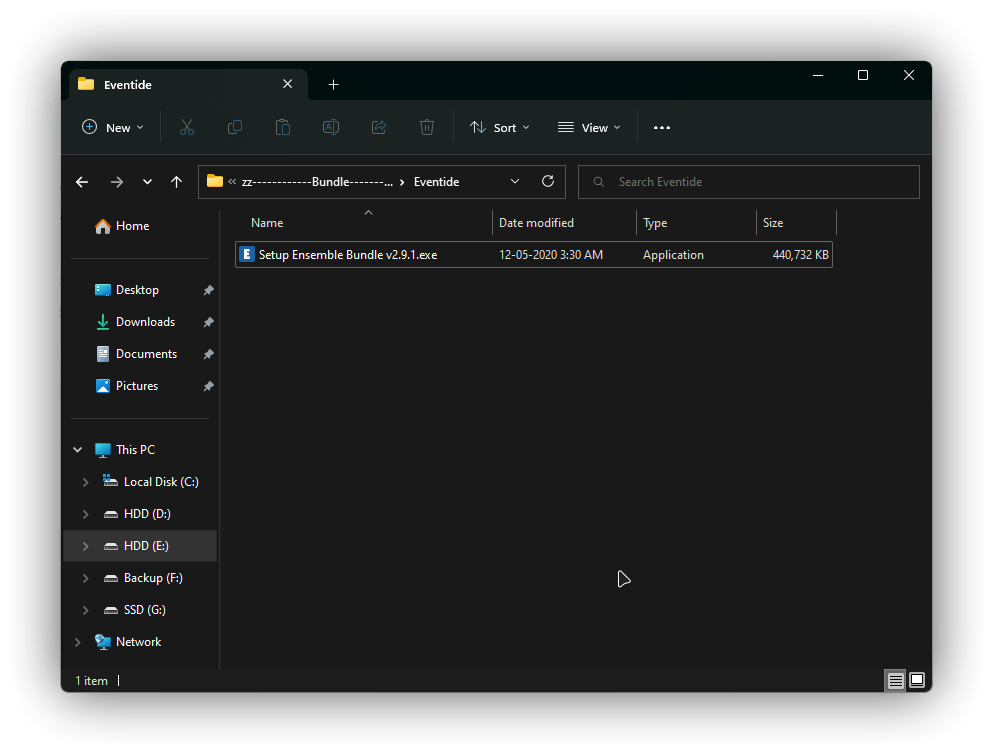Expand HDD (D:) tree node

[85, 514]
